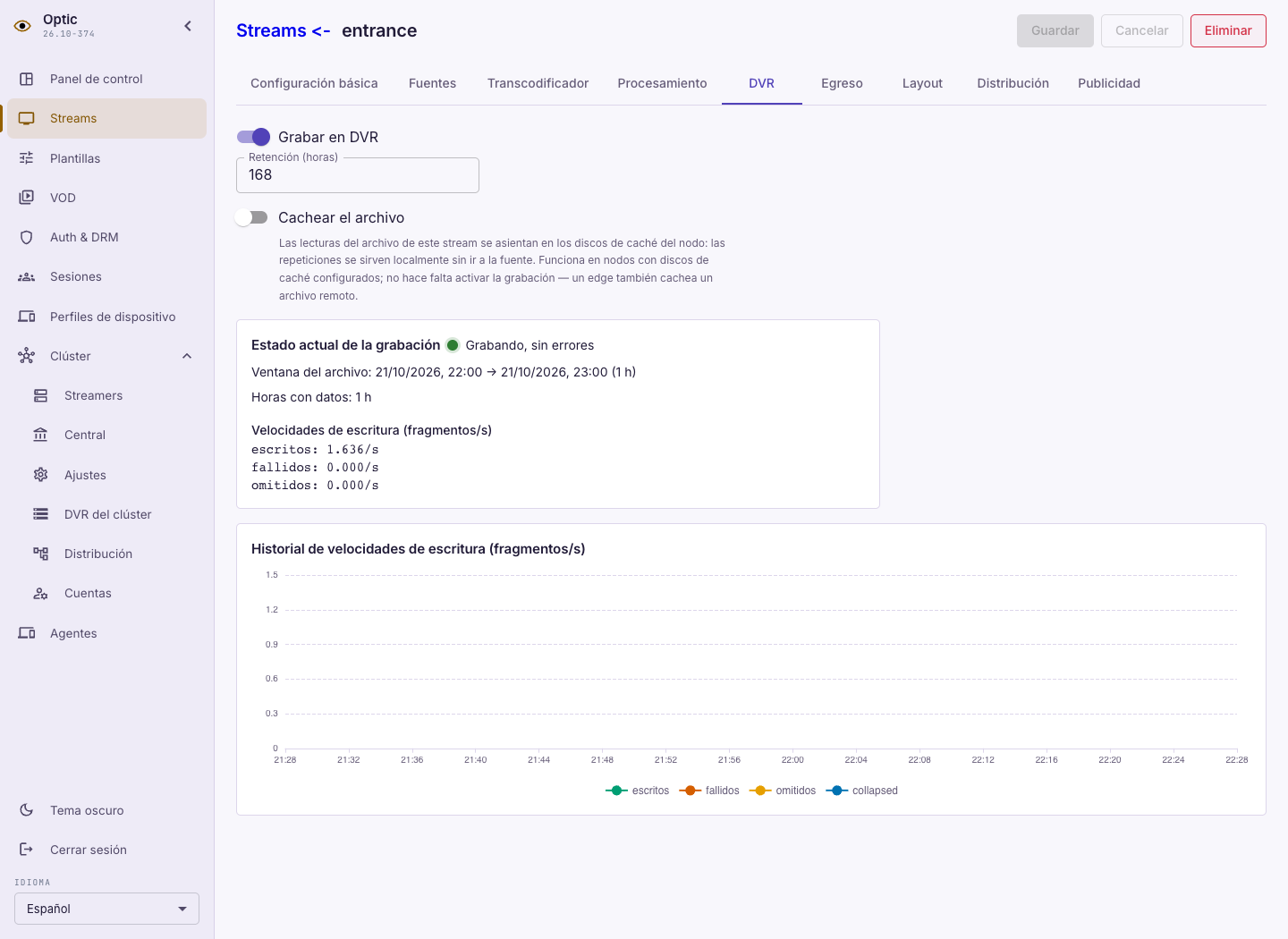Click the Cancelar button

coord(1142,30)
